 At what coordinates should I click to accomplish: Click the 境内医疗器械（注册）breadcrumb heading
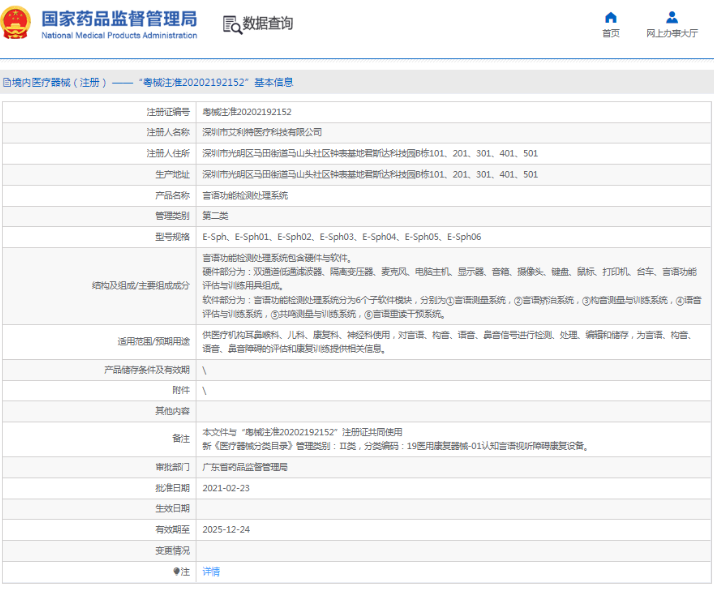coord(60,83)
